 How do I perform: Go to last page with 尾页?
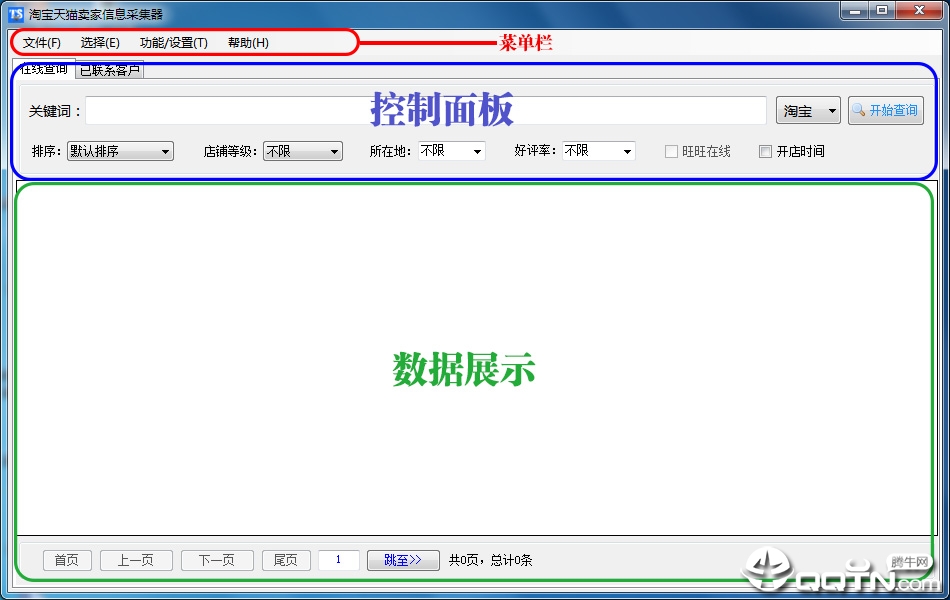pyautogui.click(x=287, y=560)
